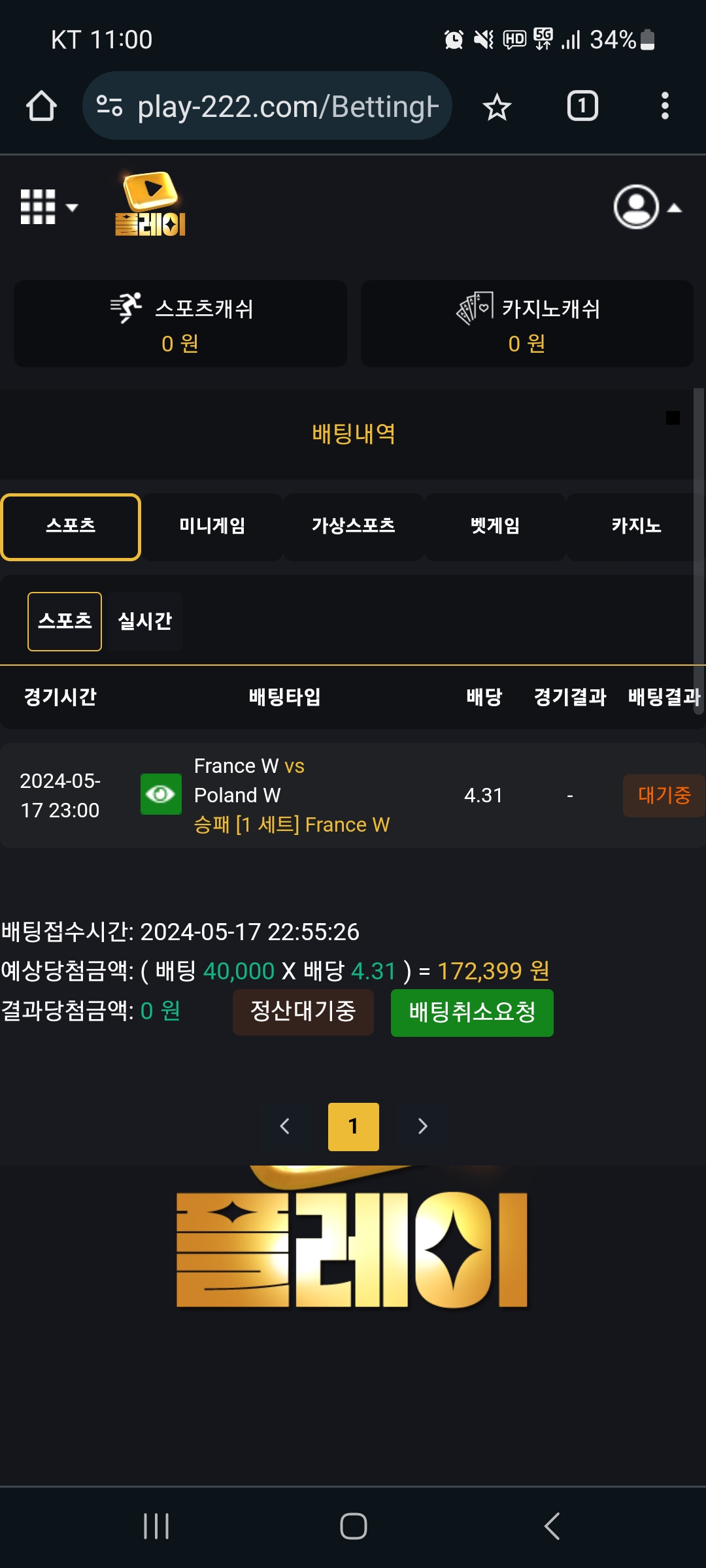706x1568 pixels.
Task: Tap the site info icon in address bar
Action: [x=109, y=106]
